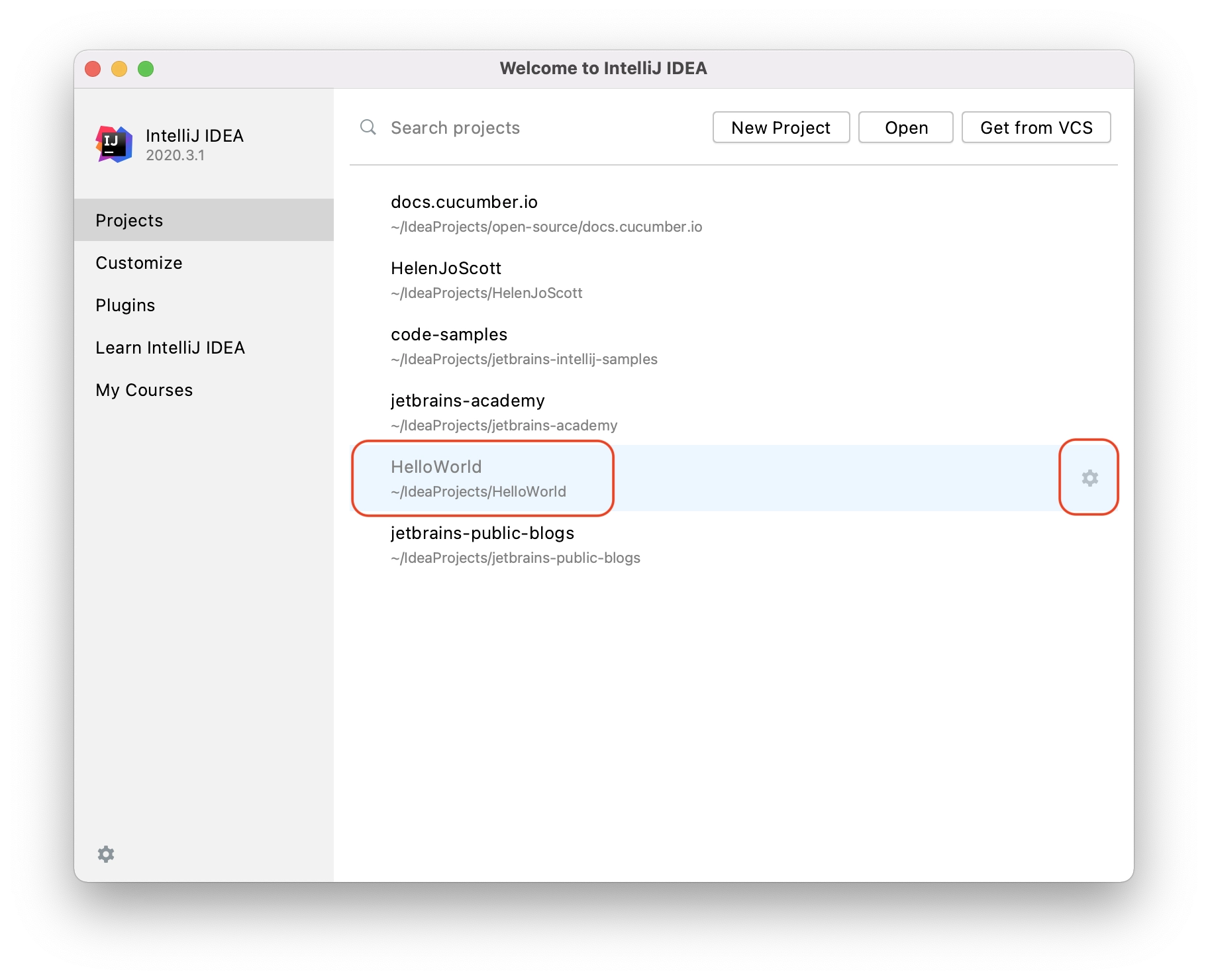Click the IntelliJ IDEA logo icon

114,144
